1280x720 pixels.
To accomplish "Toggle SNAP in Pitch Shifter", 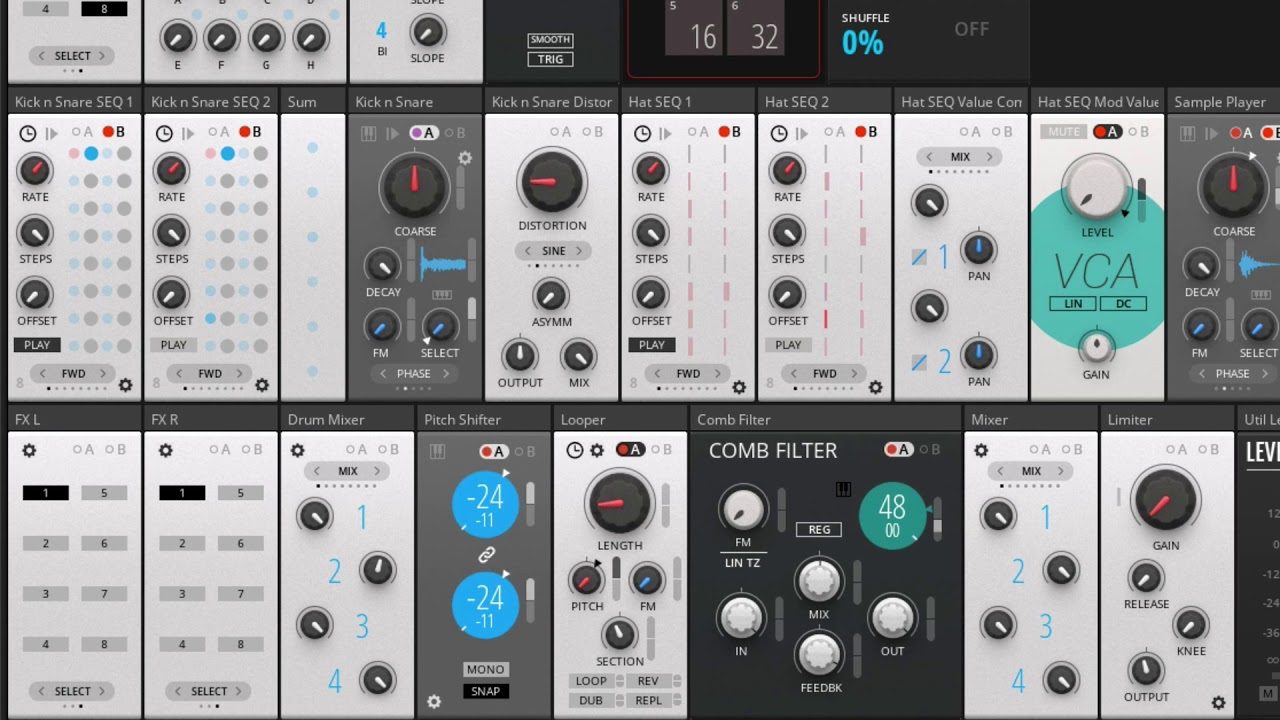I will click(486, 691).
